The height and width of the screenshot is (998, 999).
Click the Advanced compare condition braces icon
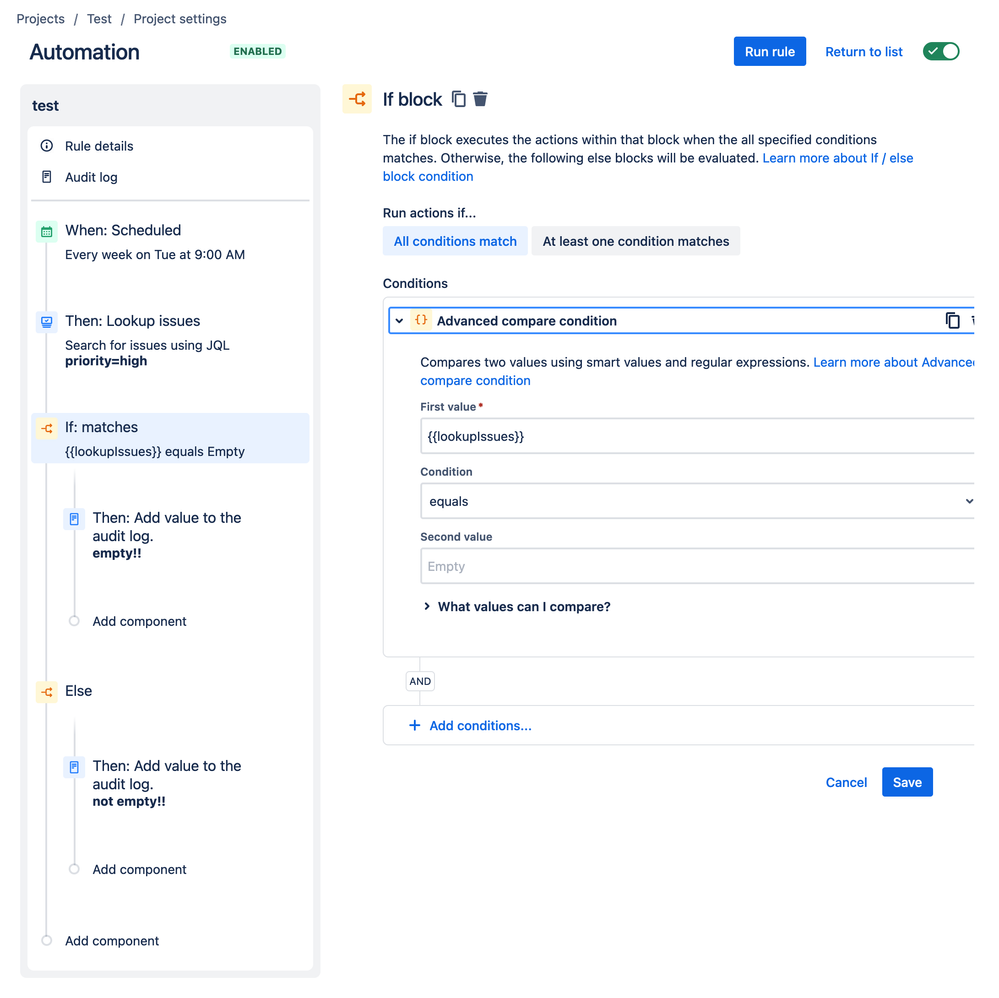click(x=421, y=320)
